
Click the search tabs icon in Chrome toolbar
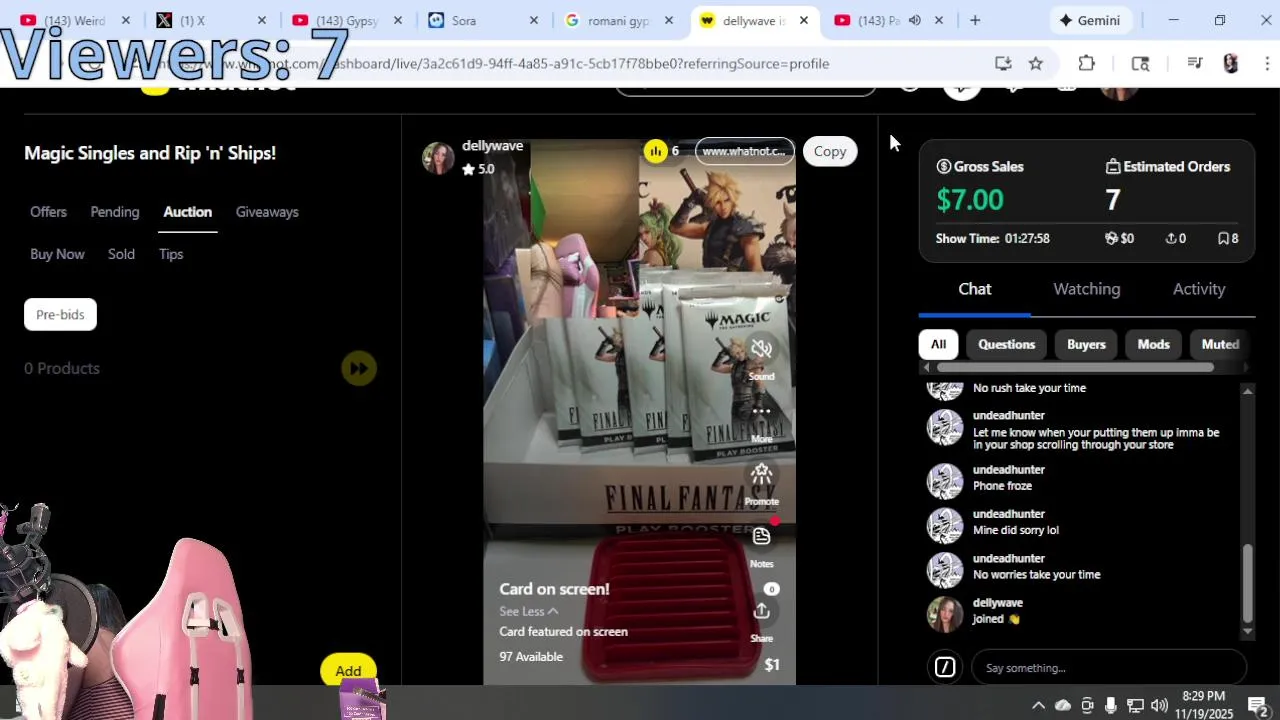pyautogui.click(x=1140, y=63)
